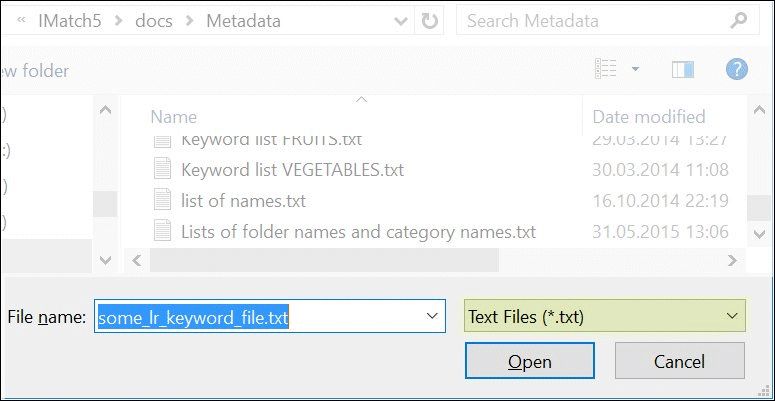Click file list horizontal scroll right arrow
775x401 pixels.
point(732,260)
